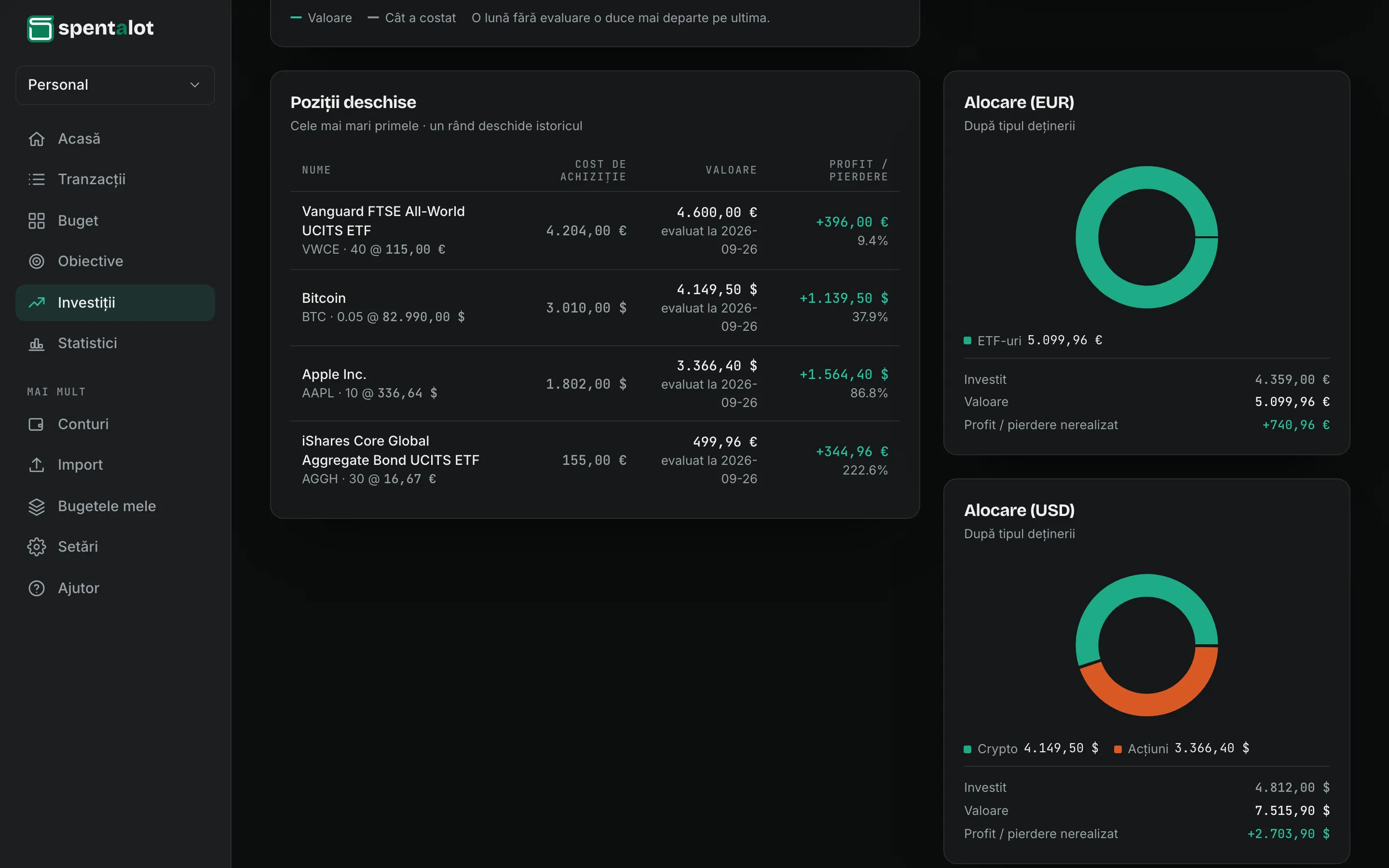
Task: Click the spentalot logo icon
Action: point(40,28)
